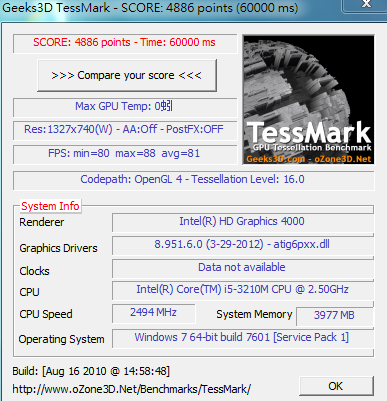Screen dimensions: 387x401
Task: Click the Compare your score button
Action: coord(127,75)
